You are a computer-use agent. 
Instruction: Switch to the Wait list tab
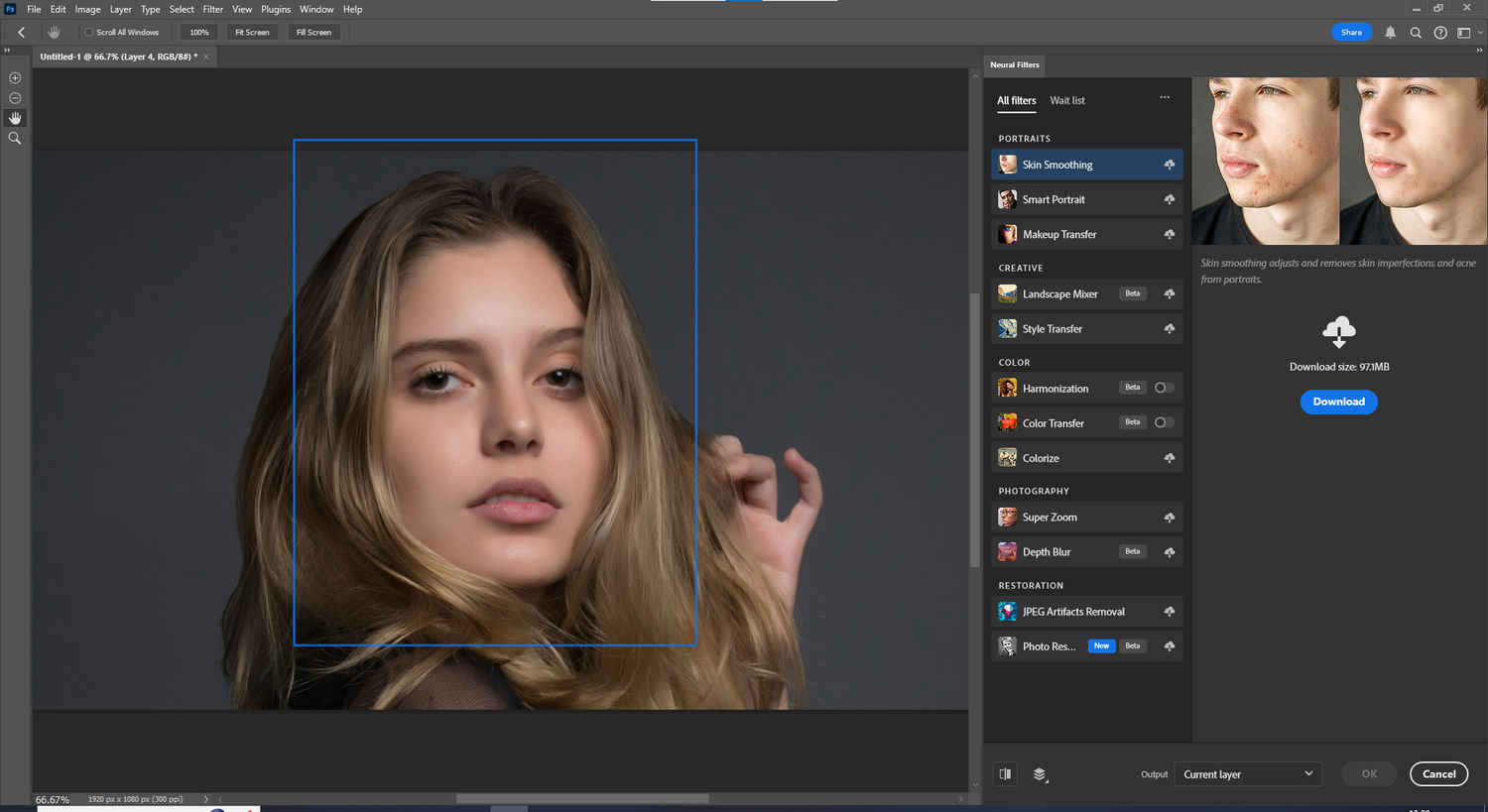coord(1066,100)
